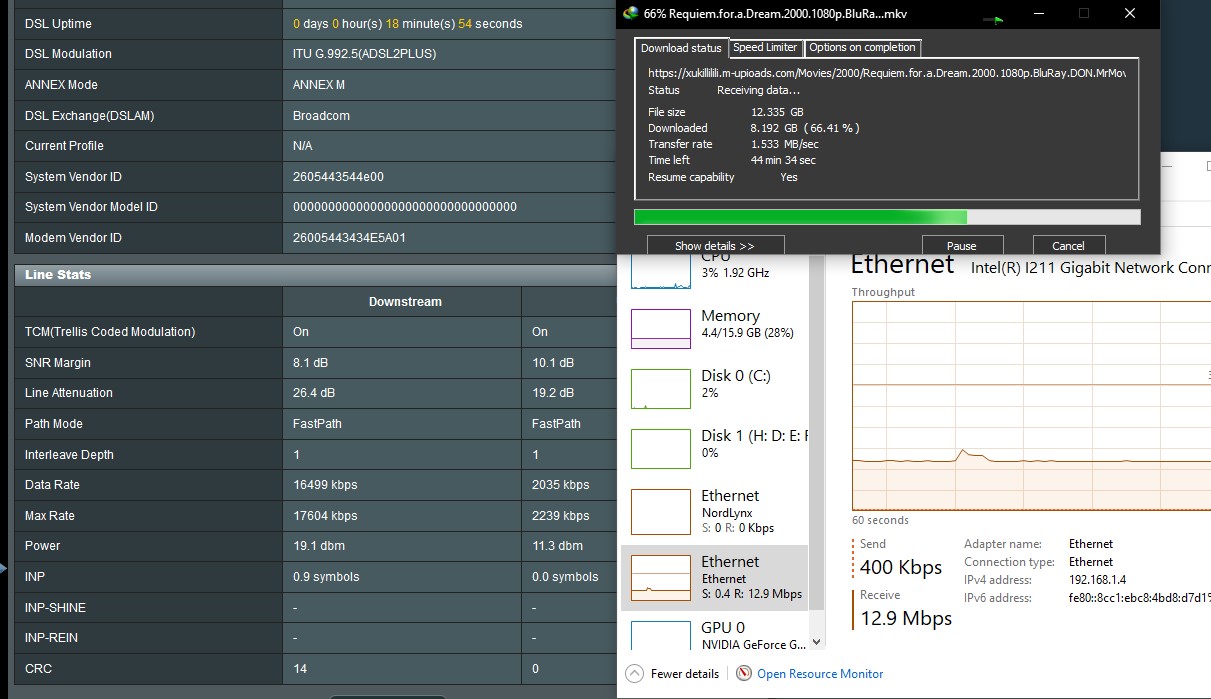
Task: Click the DSLAM value Broadcom
Action: coord(321,116)
